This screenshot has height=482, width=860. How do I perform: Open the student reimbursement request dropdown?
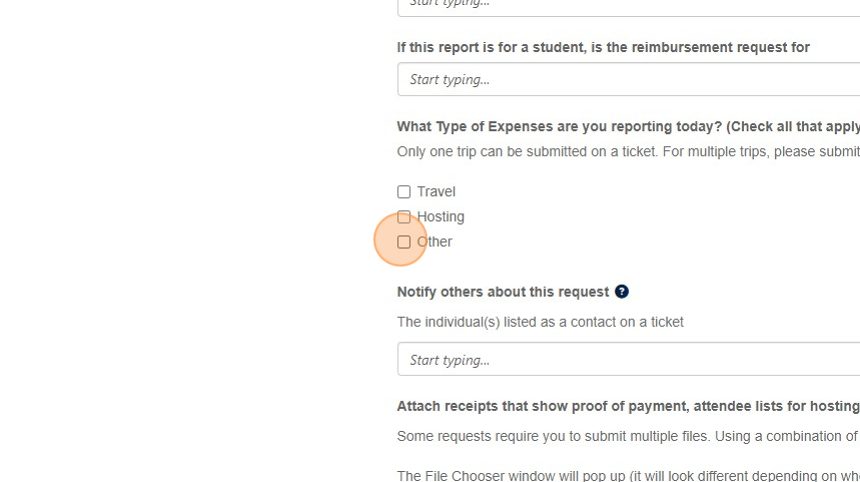(x=628, y=79)
